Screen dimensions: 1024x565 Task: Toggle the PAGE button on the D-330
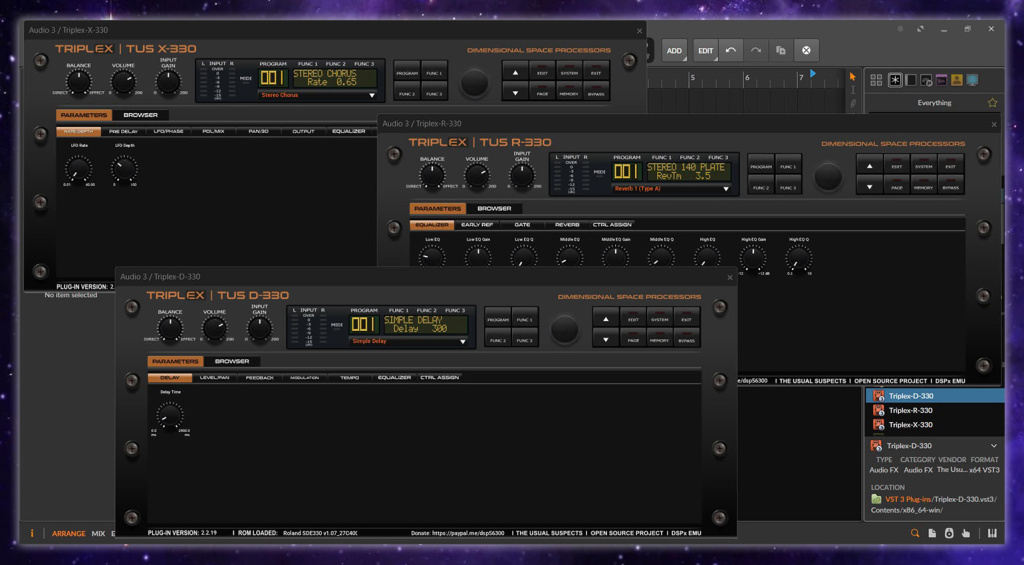click(632, 340)
